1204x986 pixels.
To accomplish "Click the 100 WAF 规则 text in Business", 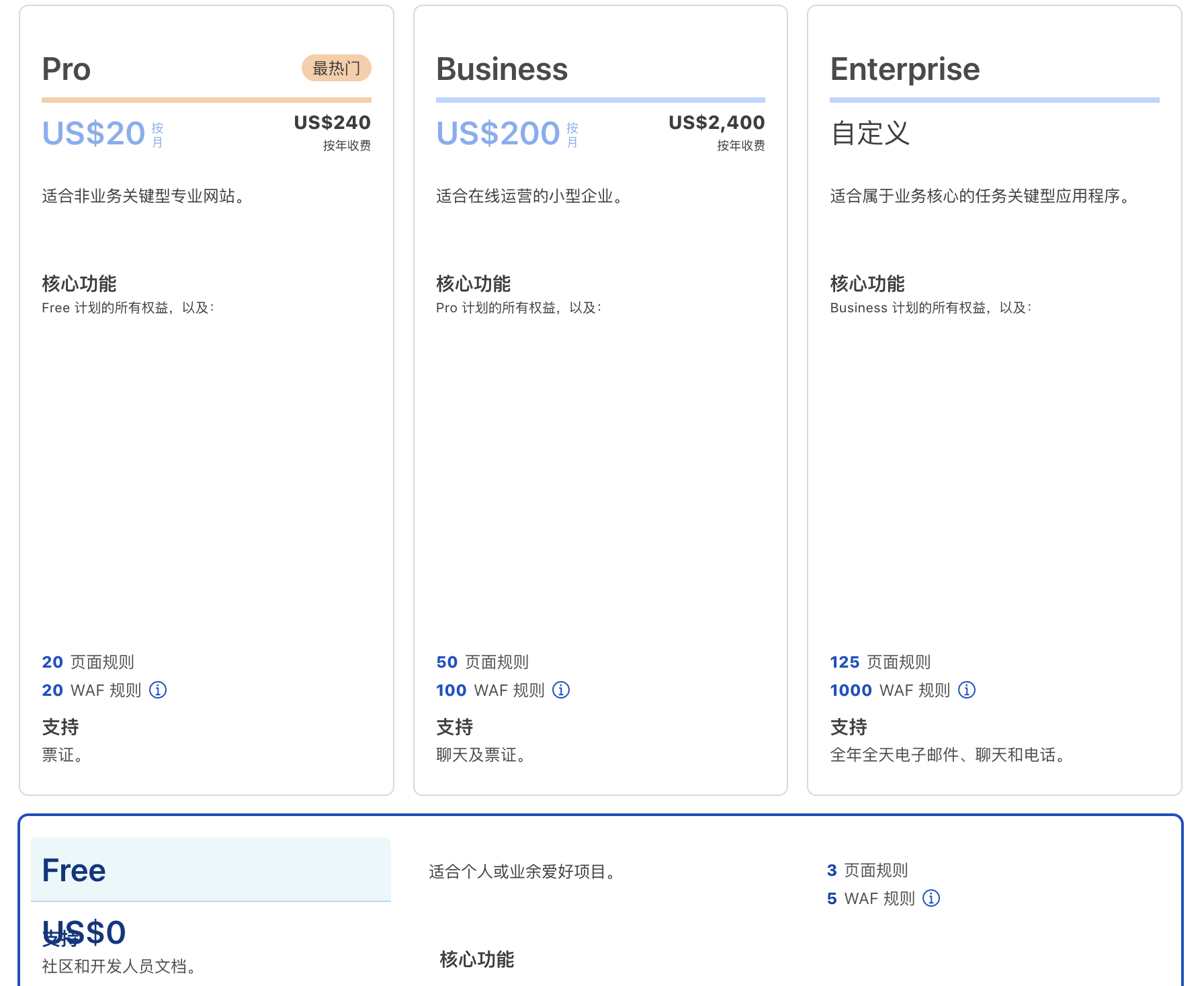I will click(490, 690).
